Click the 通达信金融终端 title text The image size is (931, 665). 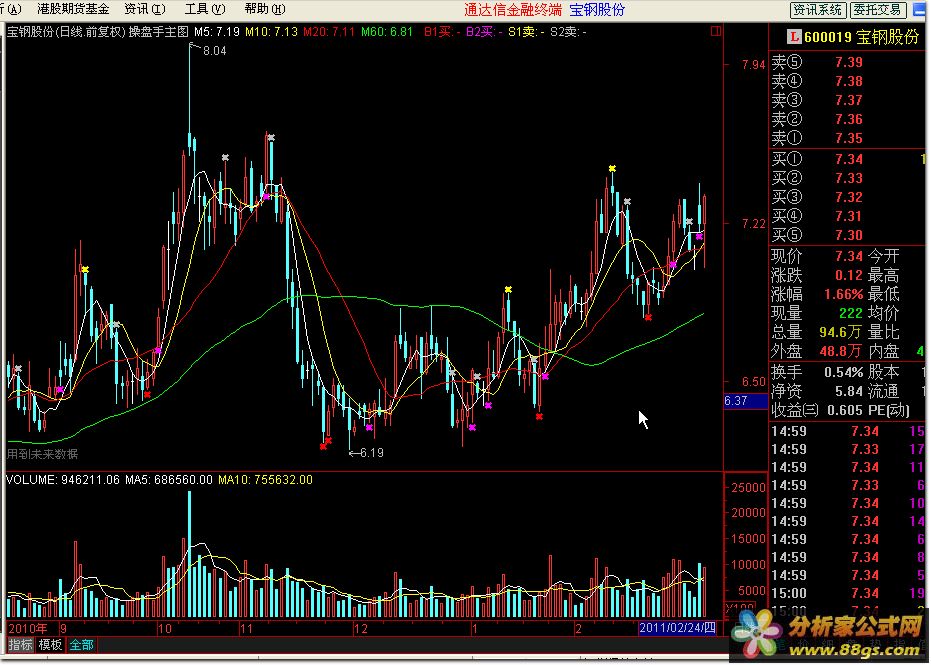[x=512, y=10]
